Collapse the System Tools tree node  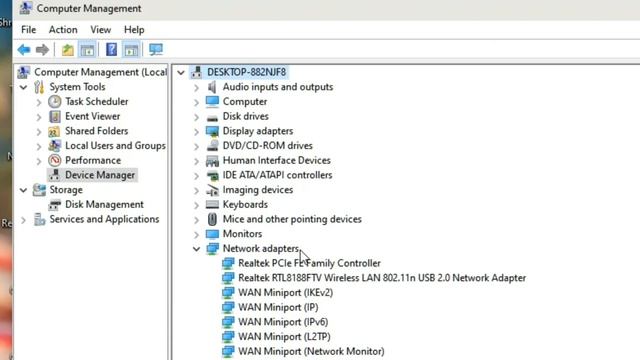pyautogui.click(x=24, y=87)
